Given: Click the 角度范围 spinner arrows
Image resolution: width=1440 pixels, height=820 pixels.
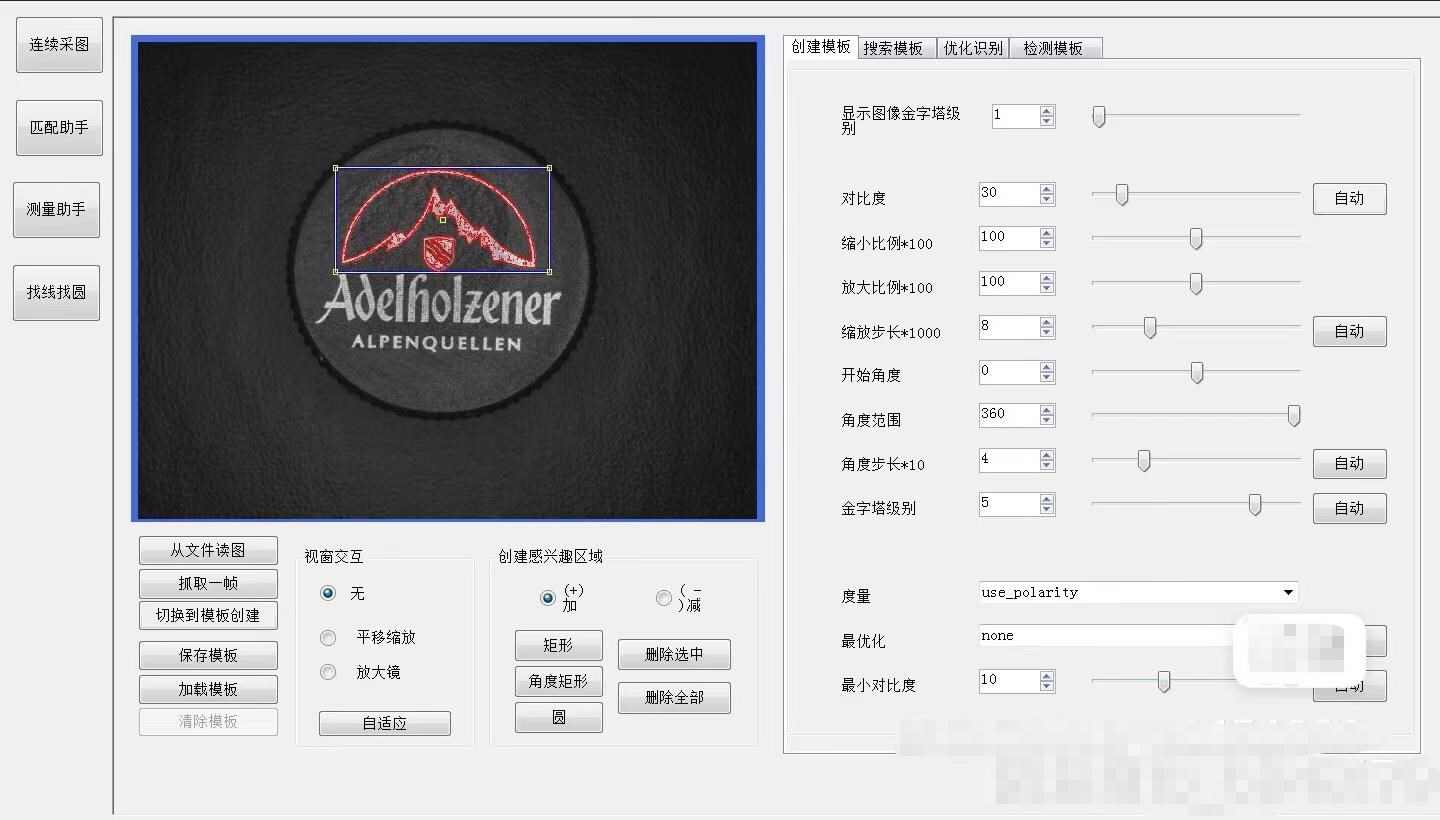Looking at the screenshot, I should (x=1047, y=414).
